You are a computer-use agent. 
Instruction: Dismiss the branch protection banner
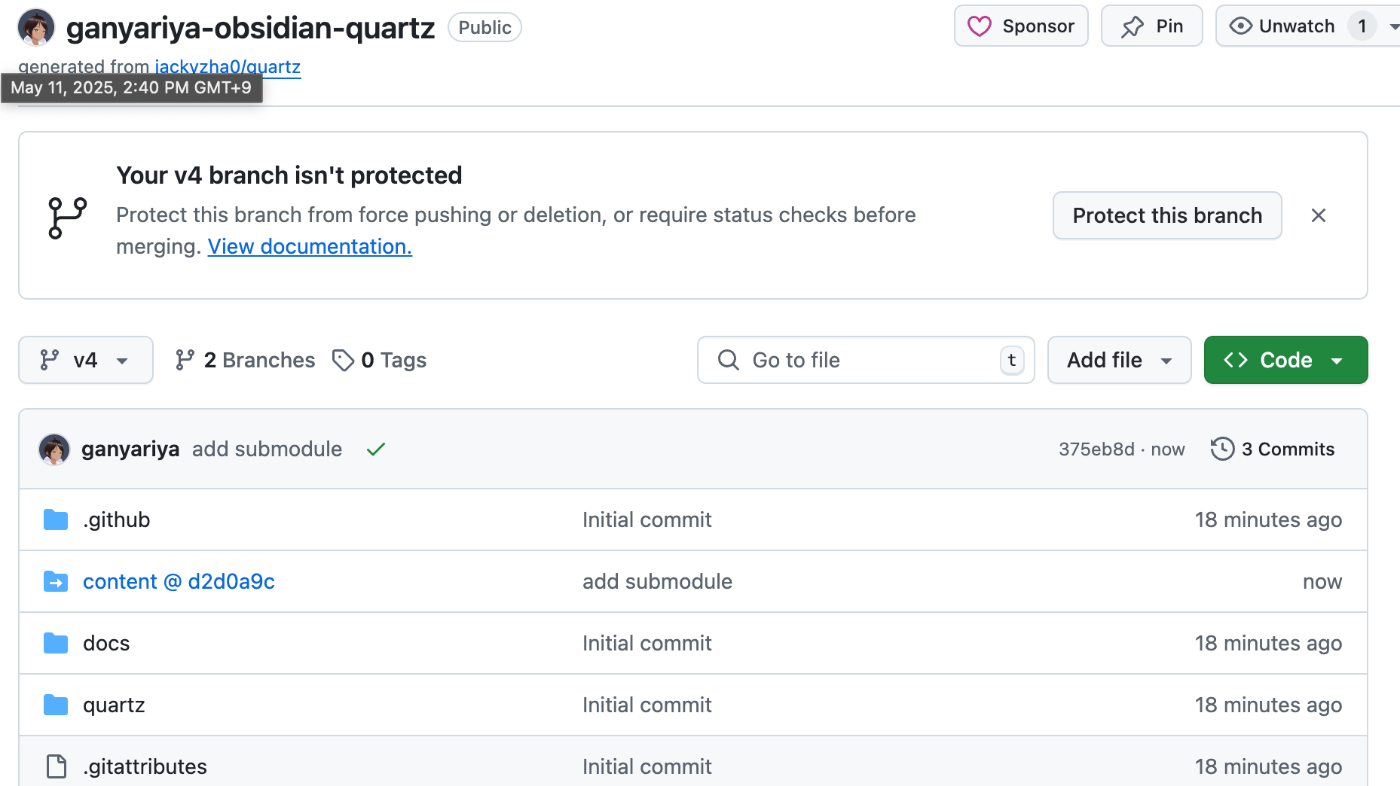pyautogui.click(x=1319, y=215)
